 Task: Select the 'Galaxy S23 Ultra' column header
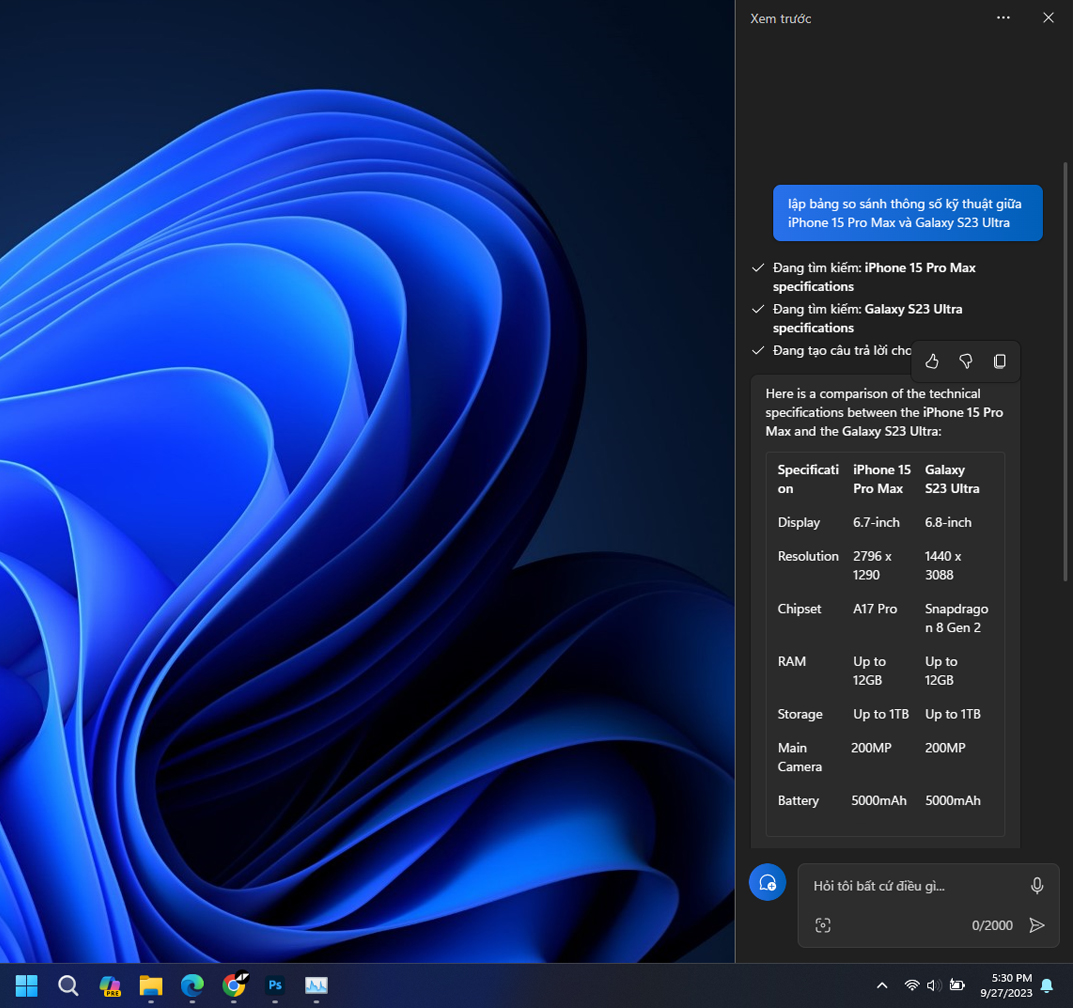click(x=952, y=479)
